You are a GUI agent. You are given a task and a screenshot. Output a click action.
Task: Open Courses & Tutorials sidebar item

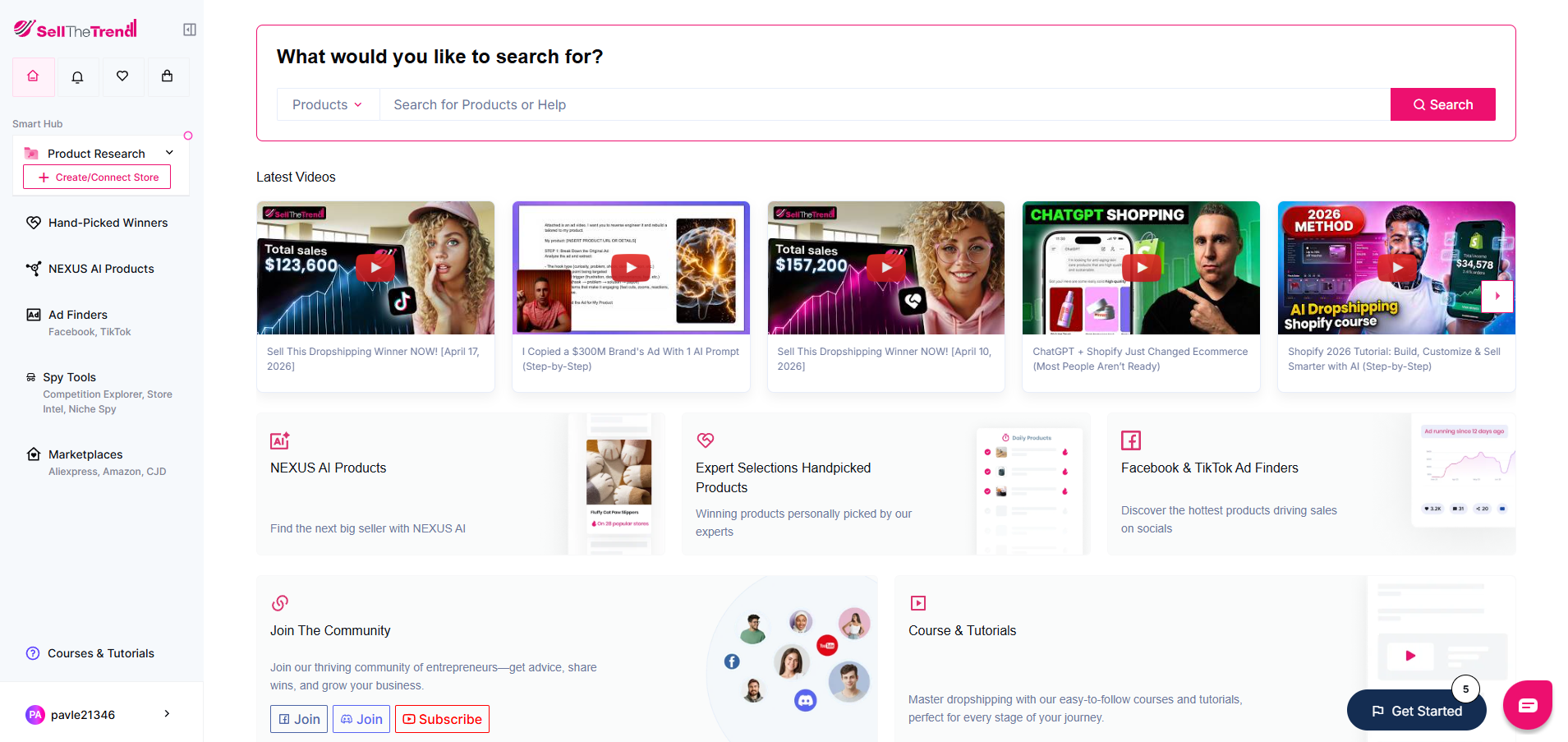coord(101,653)
